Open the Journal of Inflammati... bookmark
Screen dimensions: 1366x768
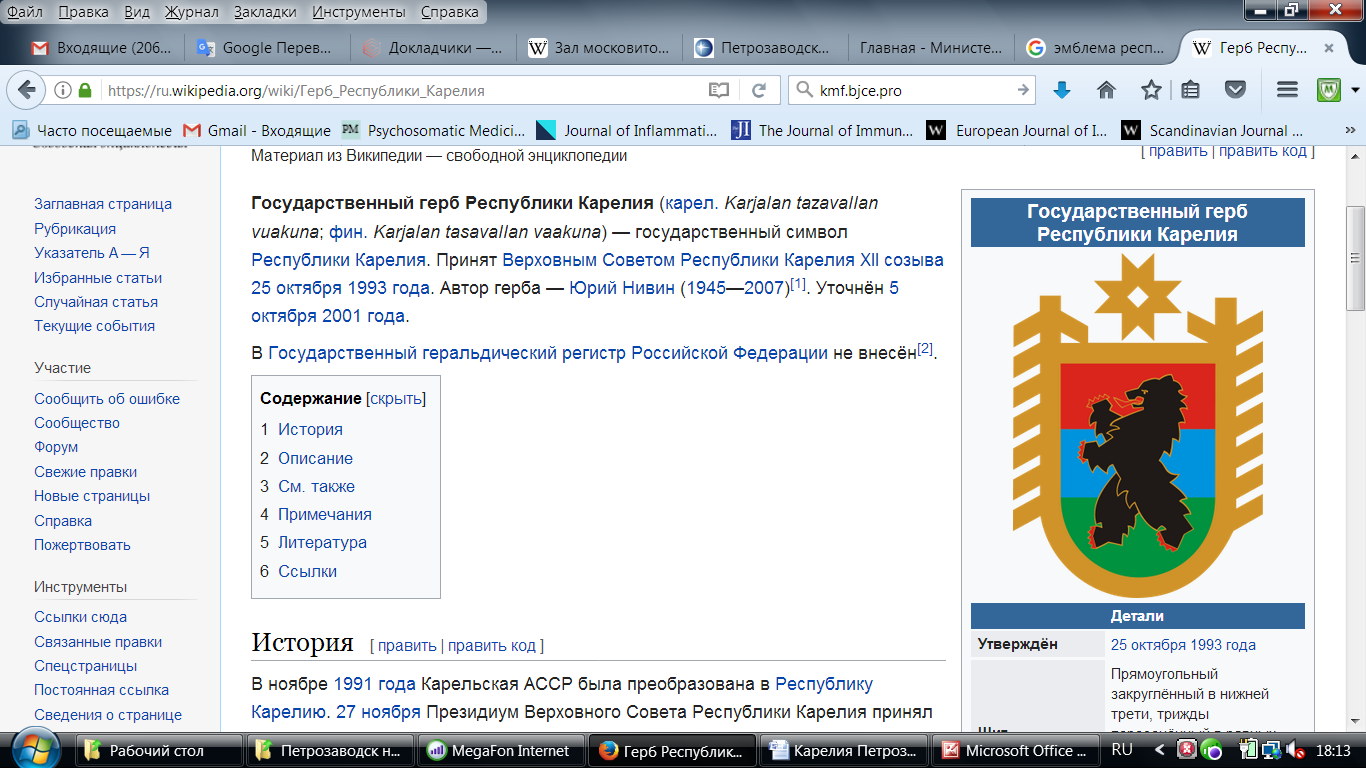tap(628, 130)
